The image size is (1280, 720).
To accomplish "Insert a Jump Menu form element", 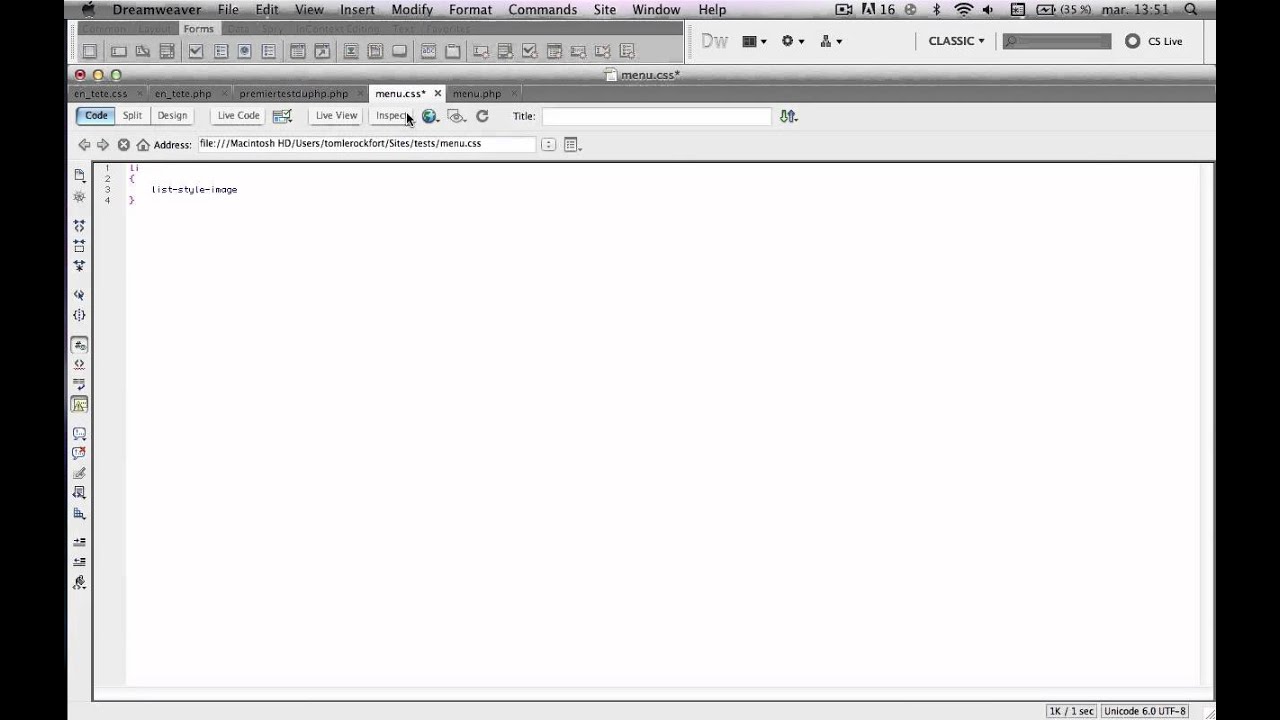I will [322, 51].
